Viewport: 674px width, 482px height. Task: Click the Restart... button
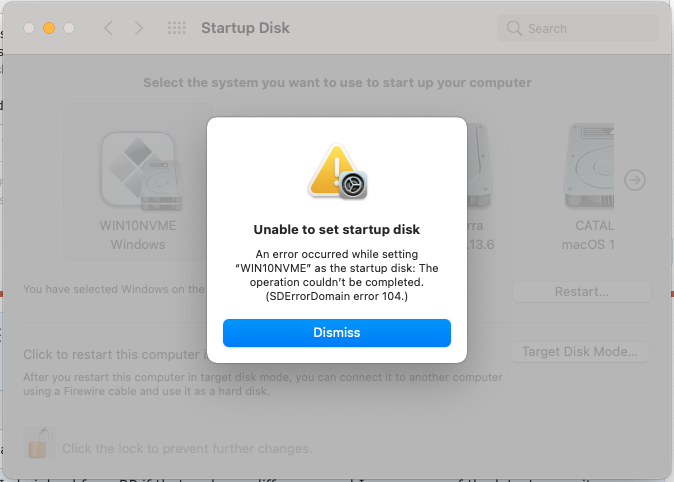(582, 292)
